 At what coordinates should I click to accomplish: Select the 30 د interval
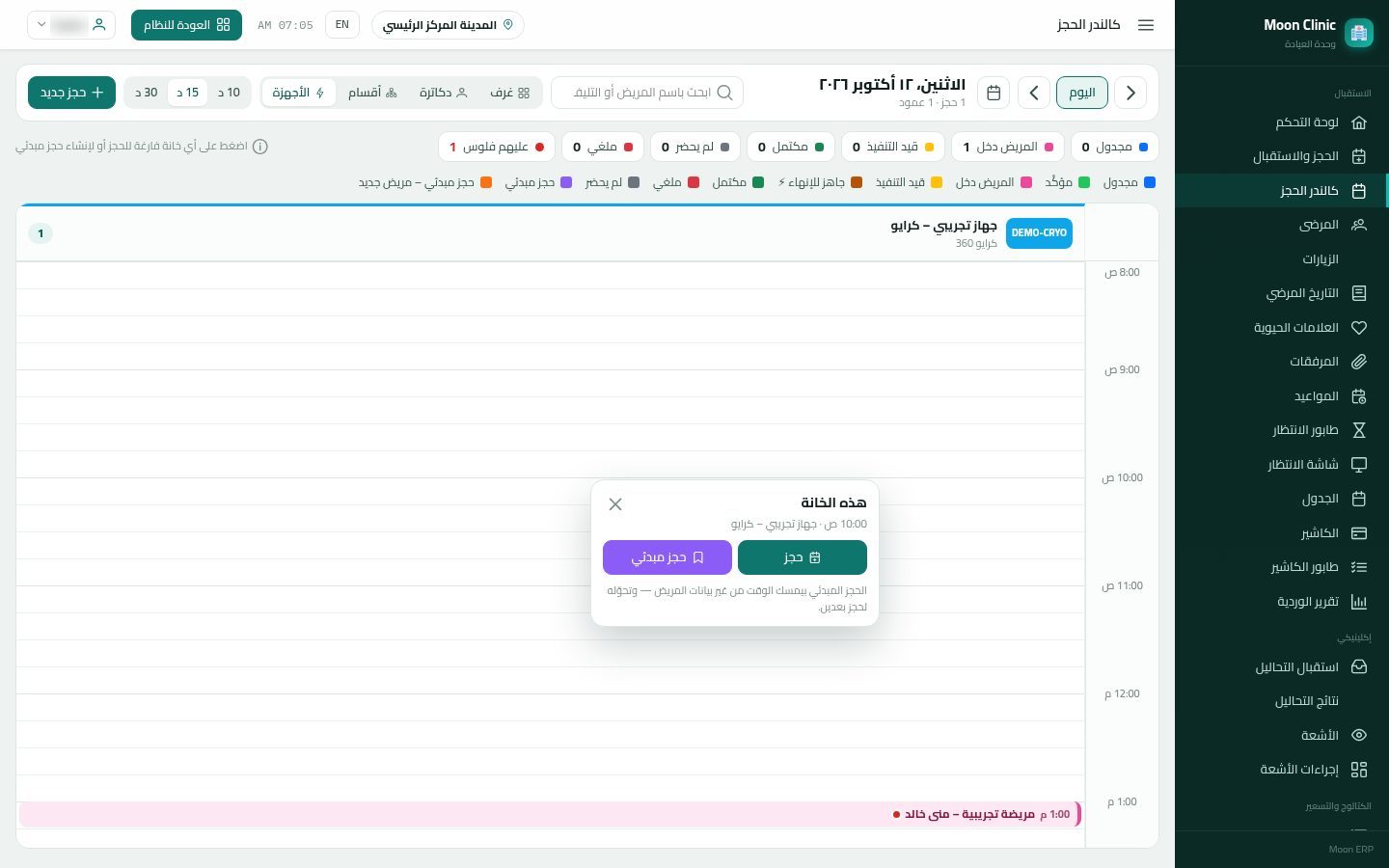(146, 93)
